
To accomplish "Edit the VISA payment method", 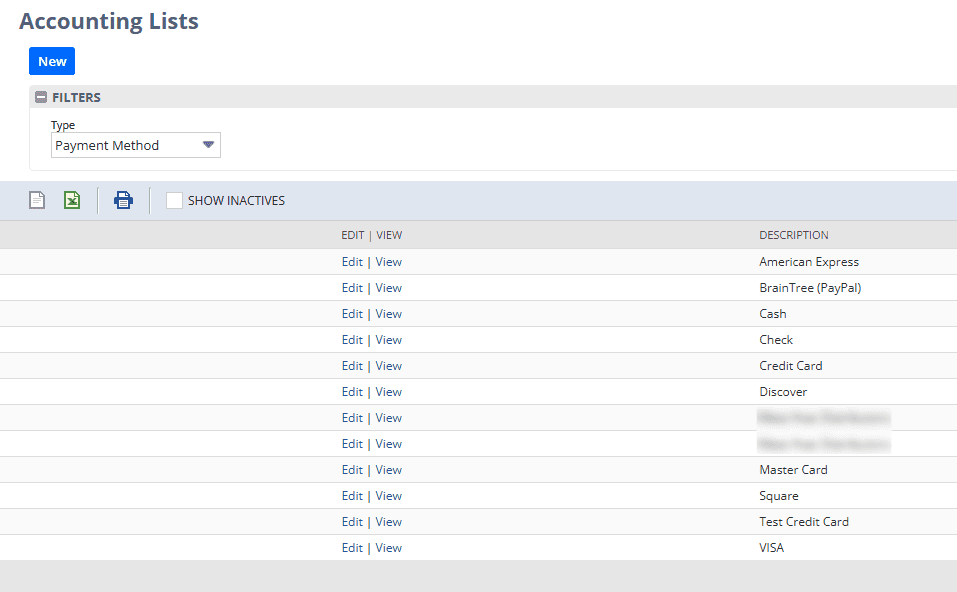I will click(x=352, y=548).
